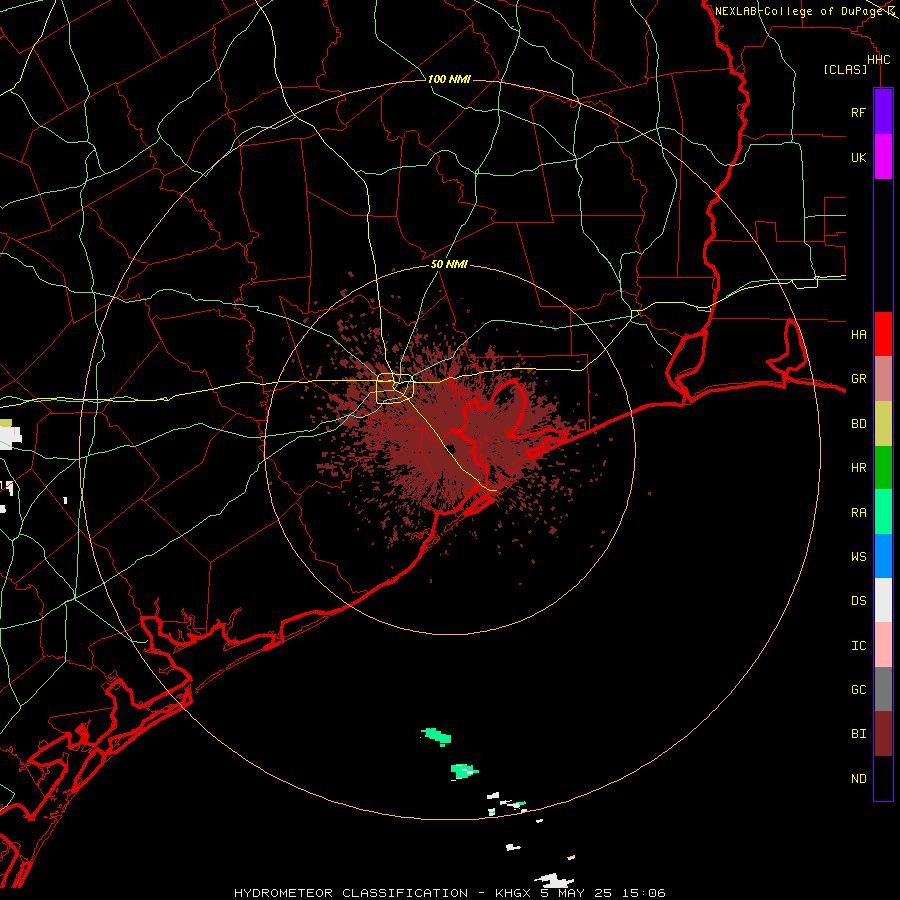Viewport: 900px width, 900px height.
Task: Click the yellow Houston beltway loop outline
Action: [395, 389]
